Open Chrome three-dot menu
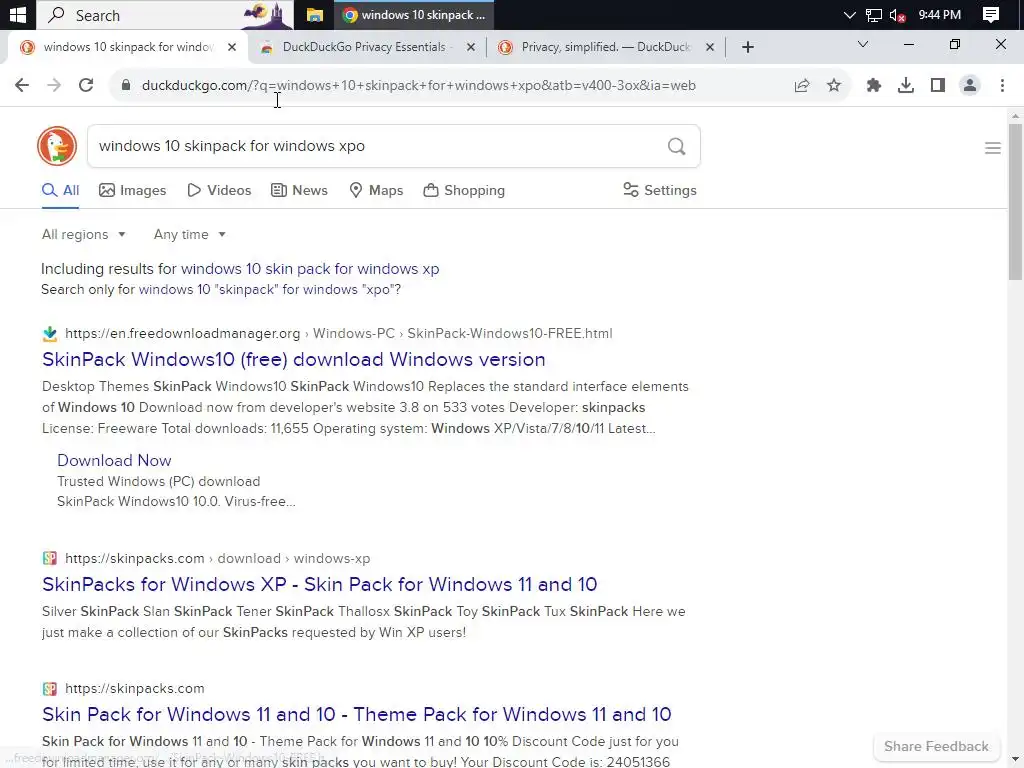The width and height of the screenshot is (1024, 768). click(x=1002, y=85)
